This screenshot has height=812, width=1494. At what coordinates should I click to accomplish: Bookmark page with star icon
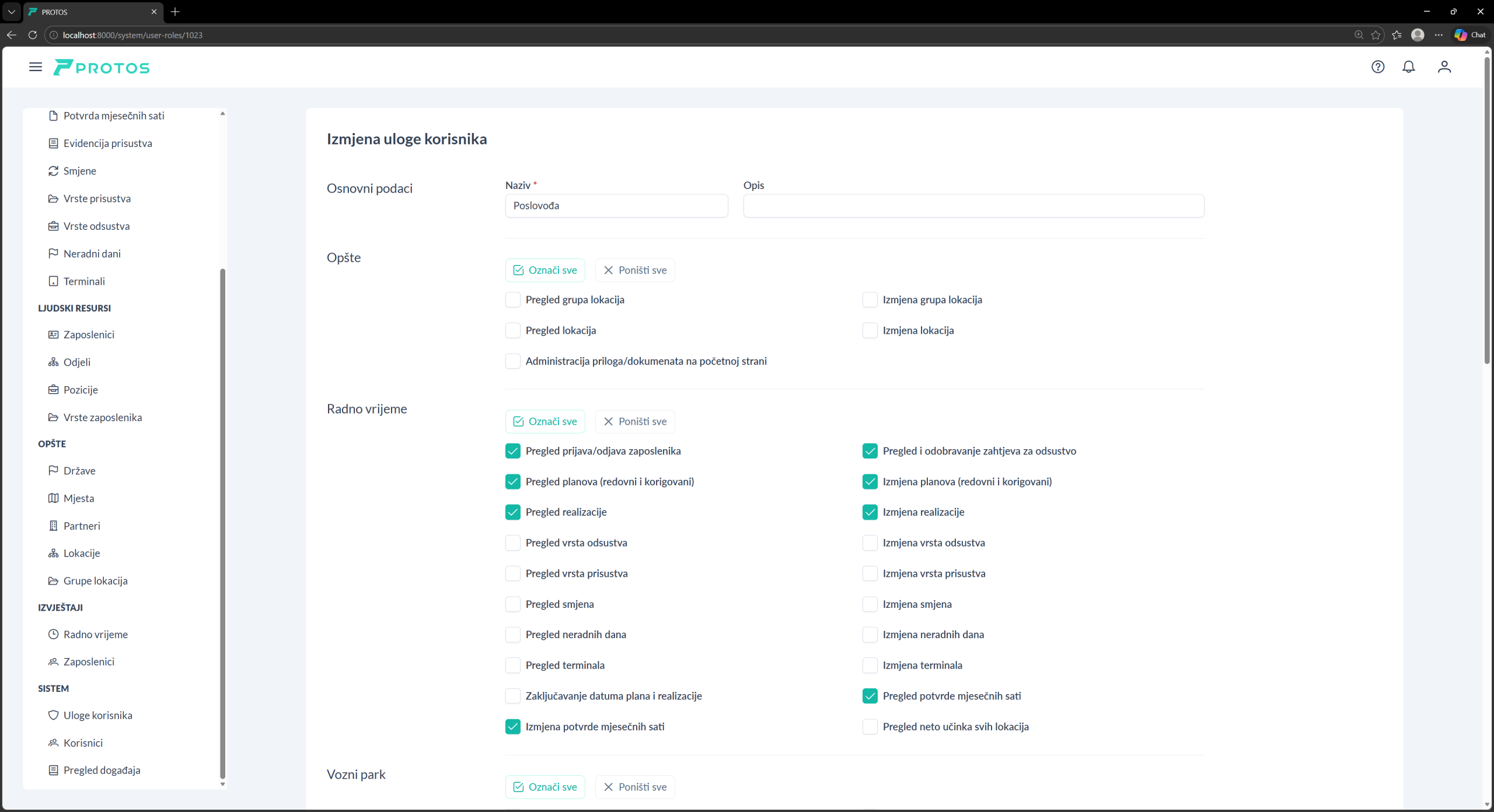point(1376,35)
